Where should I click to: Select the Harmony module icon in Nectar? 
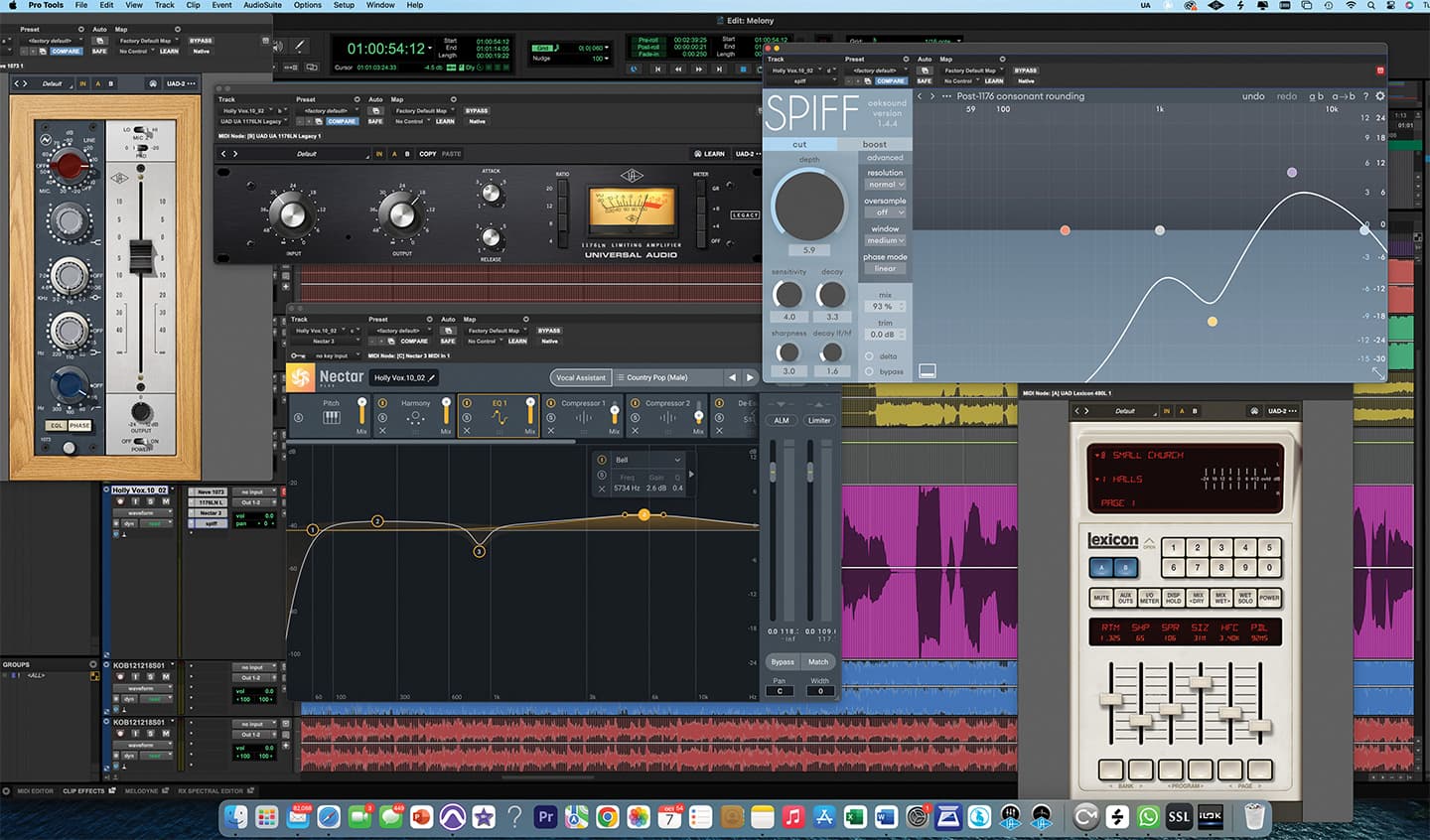[415, 418]
